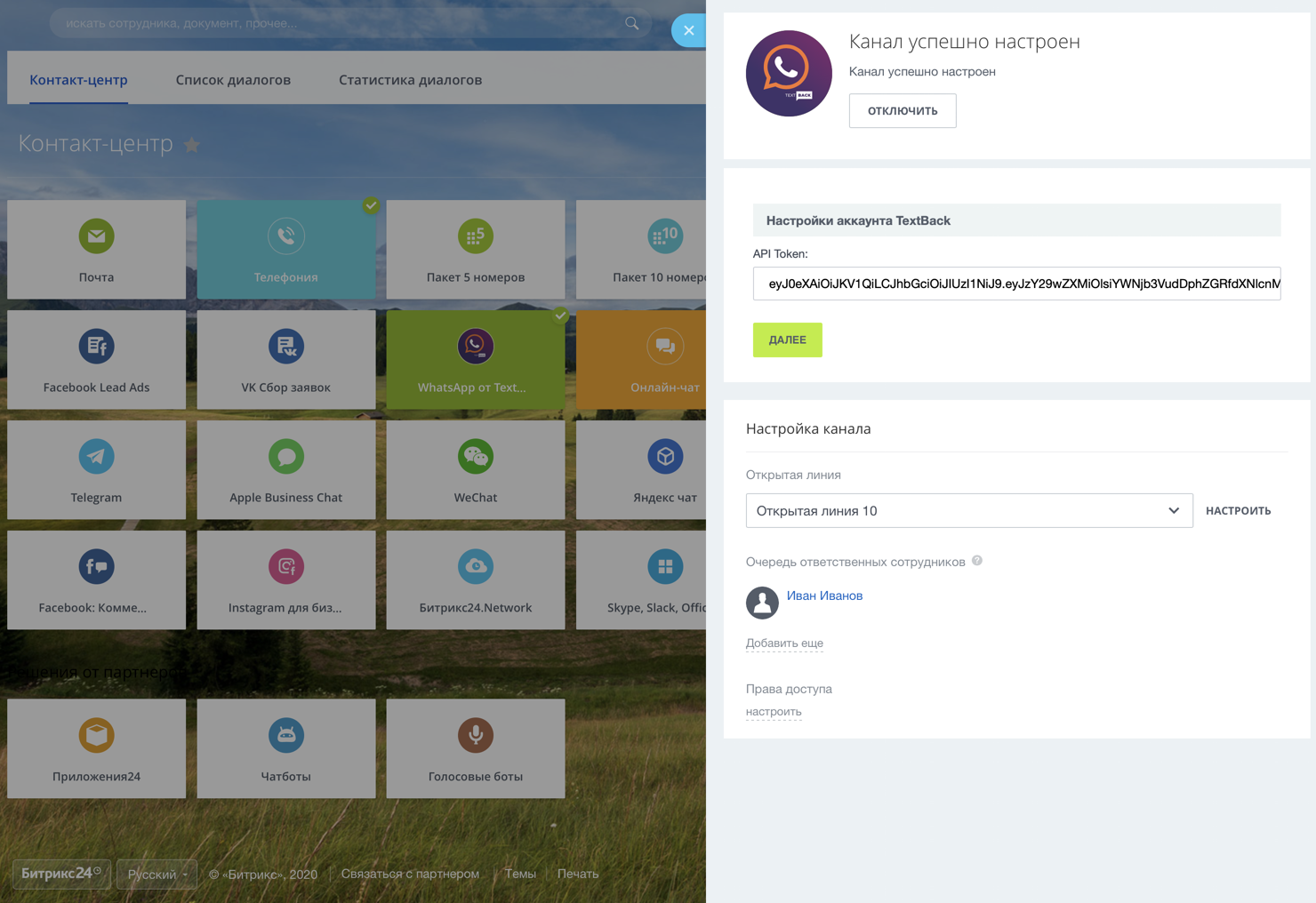Screen dimensions: 1316x903
Task: Open the Русский language selector
Action: pos(157,875)
